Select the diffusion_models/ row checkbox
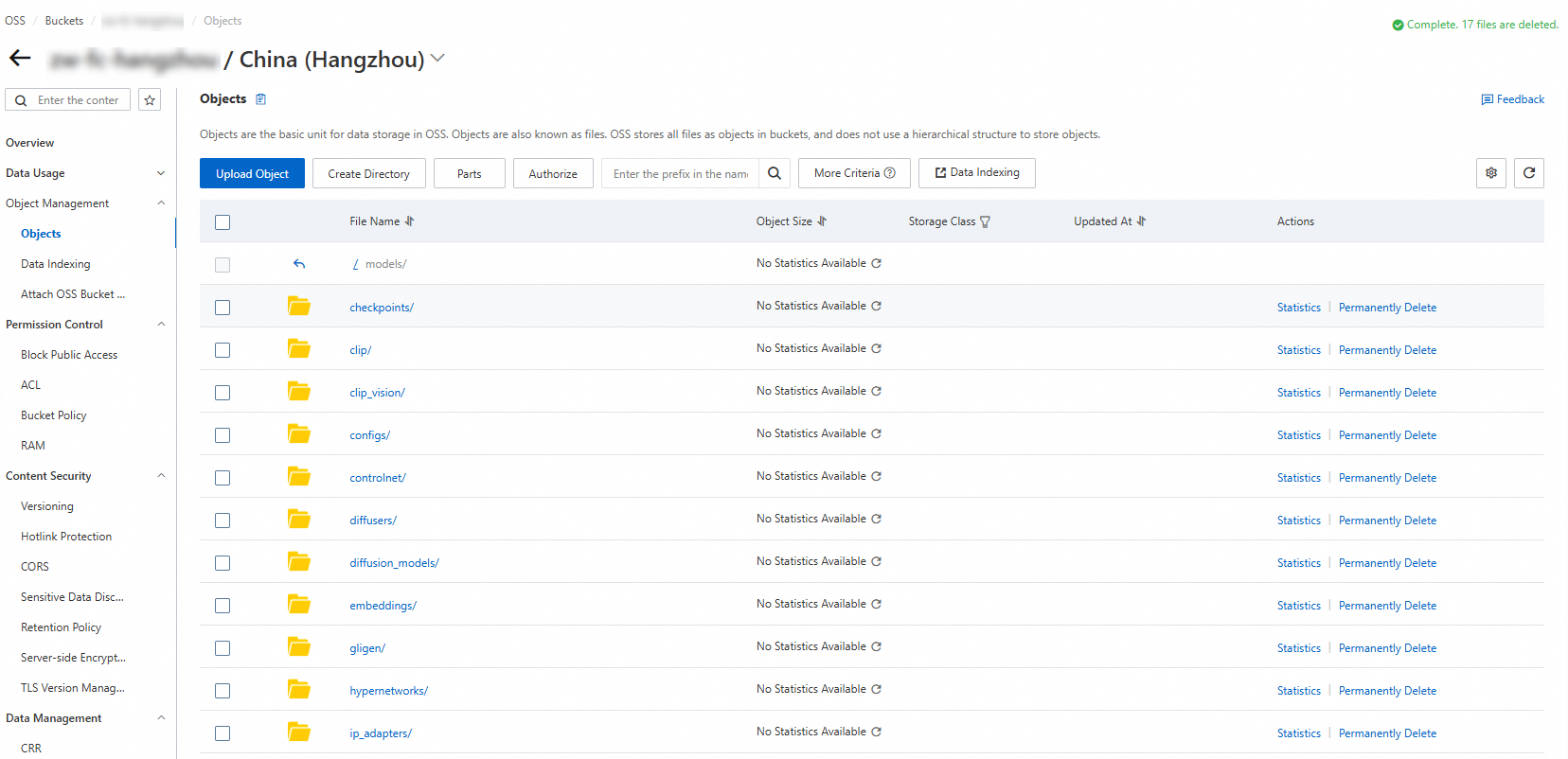1568x759 pixels. click(x=223, y=563)
